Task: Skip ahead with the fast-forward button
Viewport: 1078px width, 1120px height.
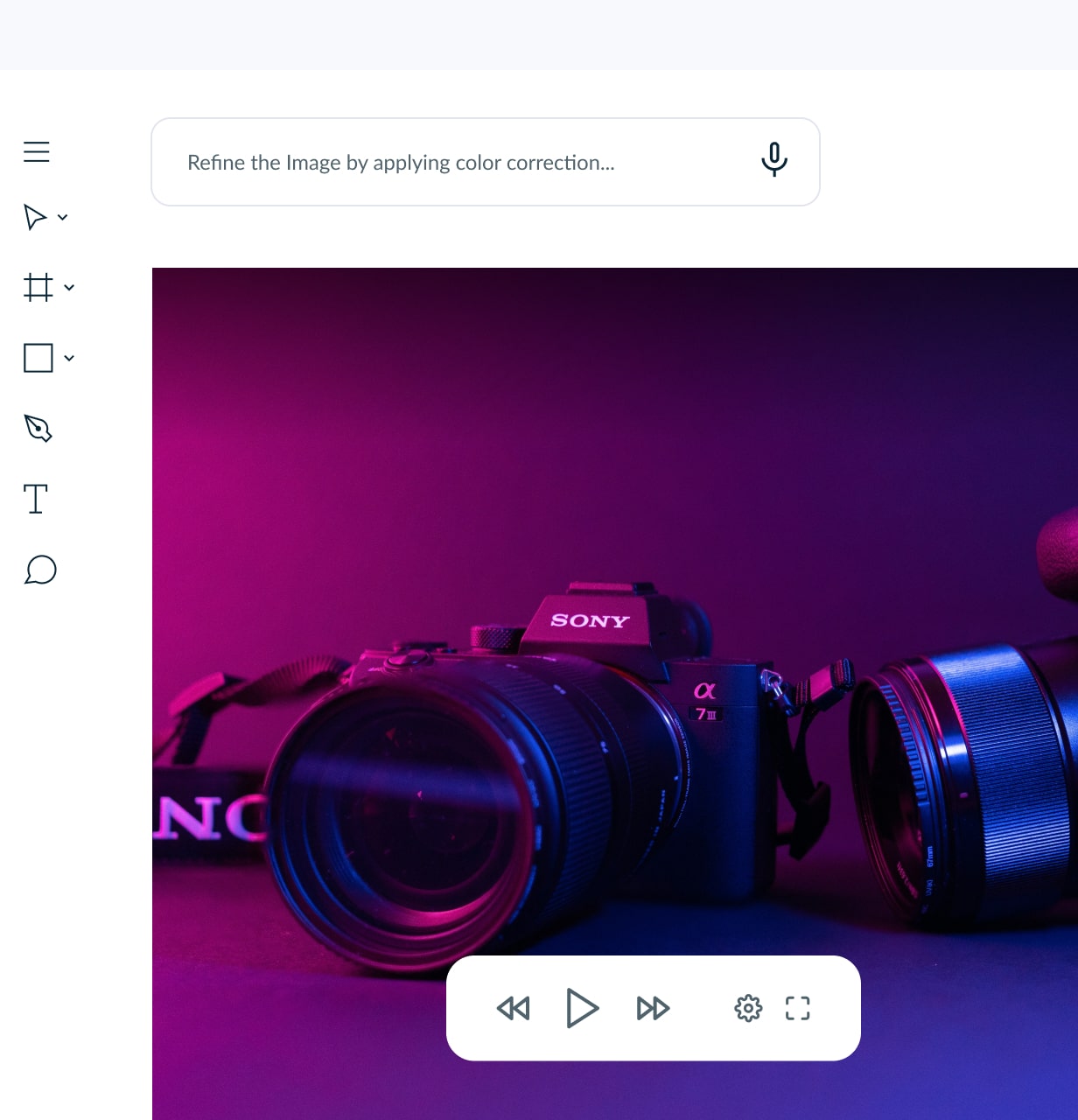Action: (x=653, y=1009)
